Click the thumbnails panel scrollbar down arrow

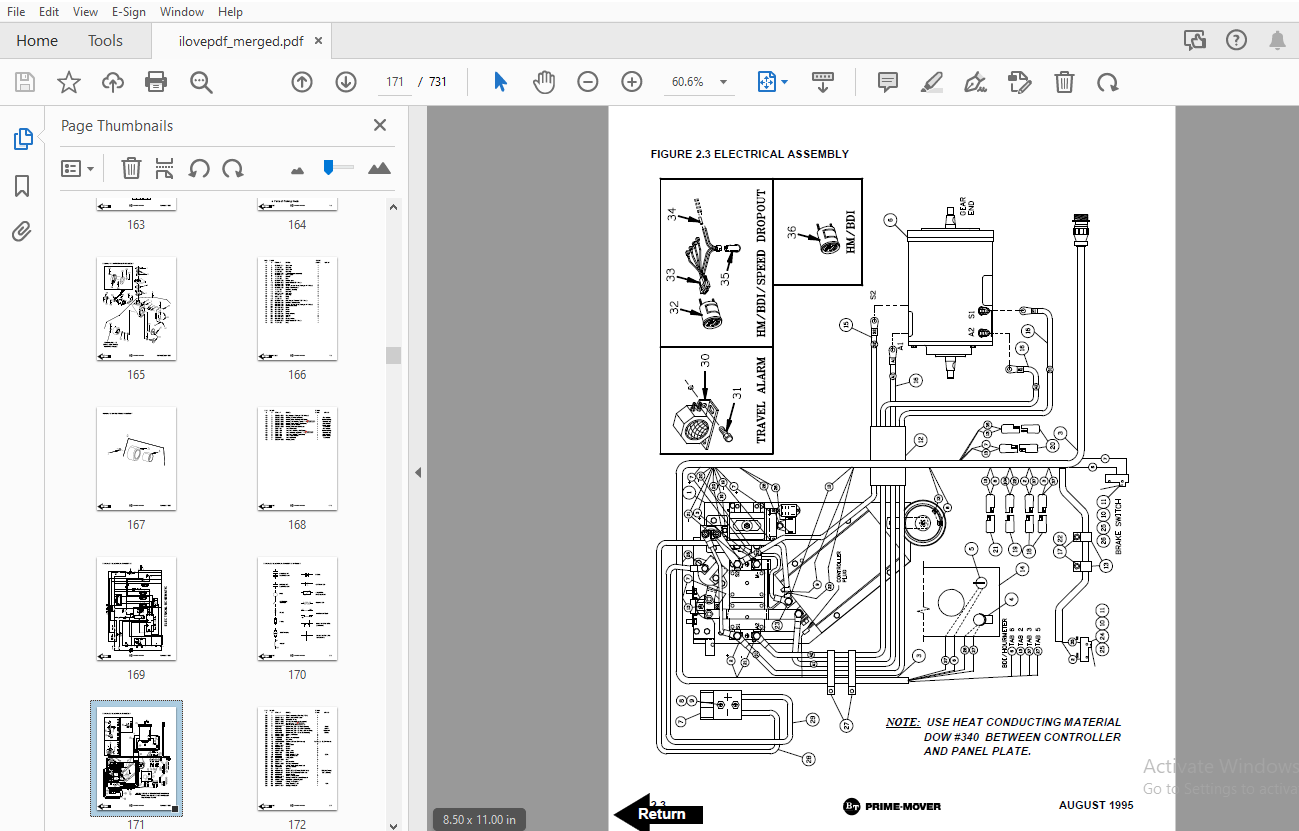click(x=393, y=824)
